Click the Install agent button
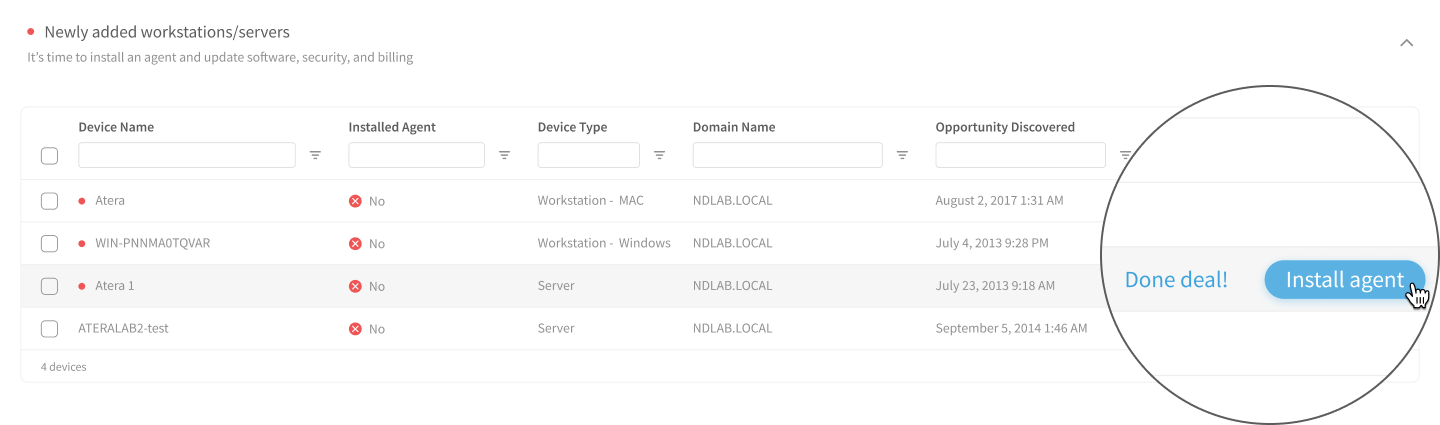Viewport: 1440px width, 425px height. (1345, 280)
